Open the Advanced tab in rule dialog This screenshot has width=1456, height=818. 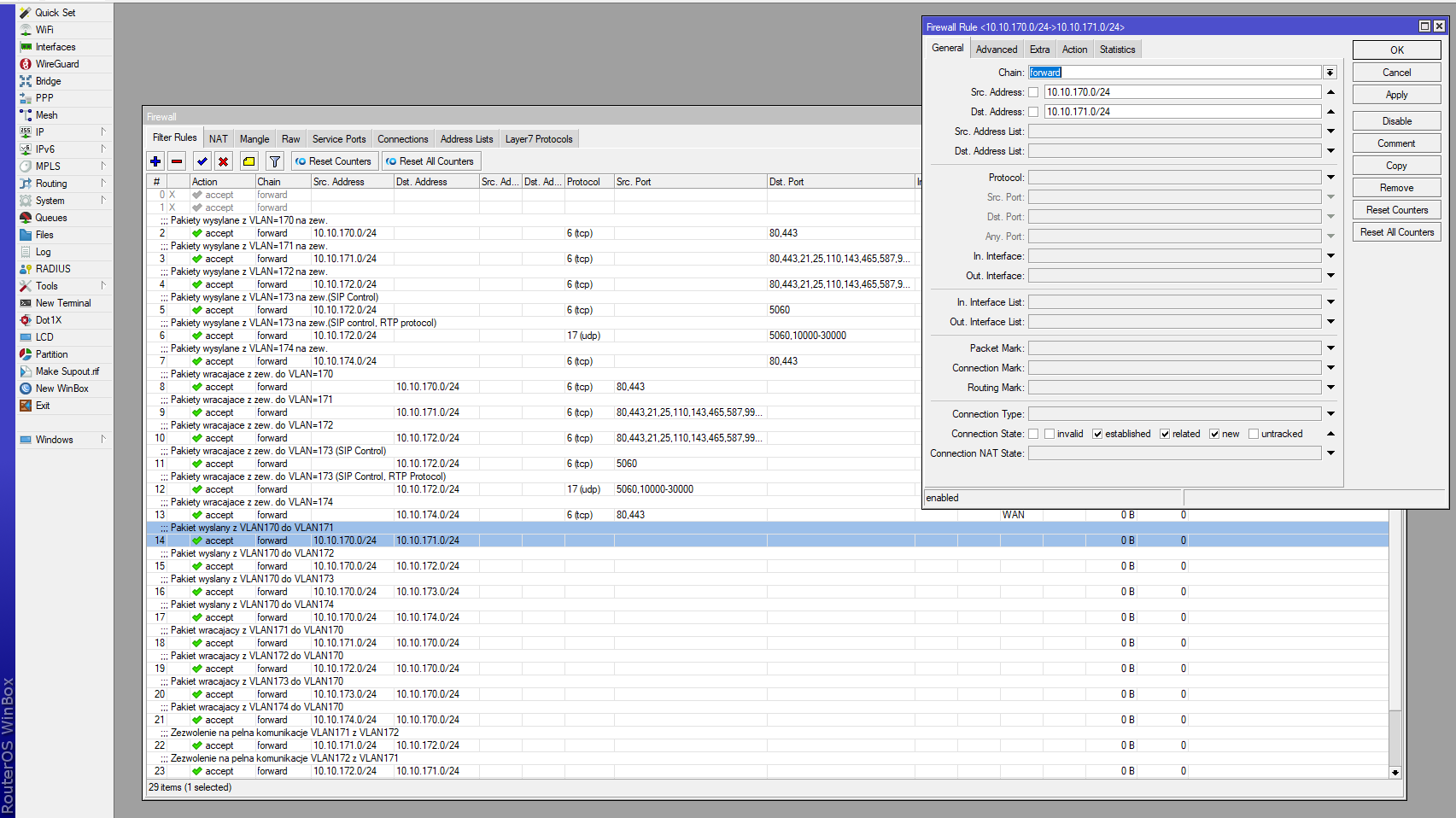[x=996, y=50]
